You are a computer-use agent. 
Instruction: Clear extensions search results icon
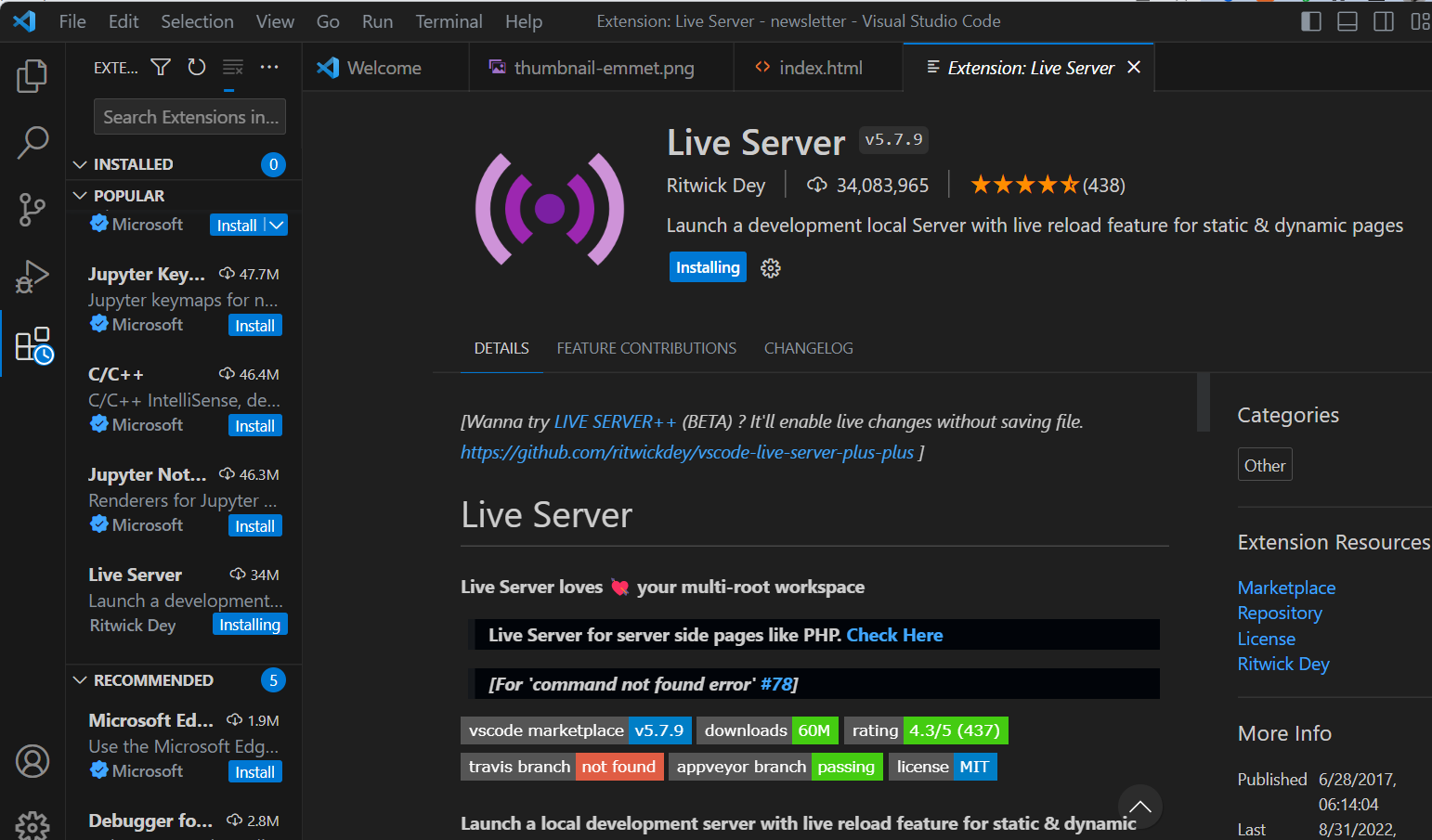pyautogui.click(x=233, y=67)
